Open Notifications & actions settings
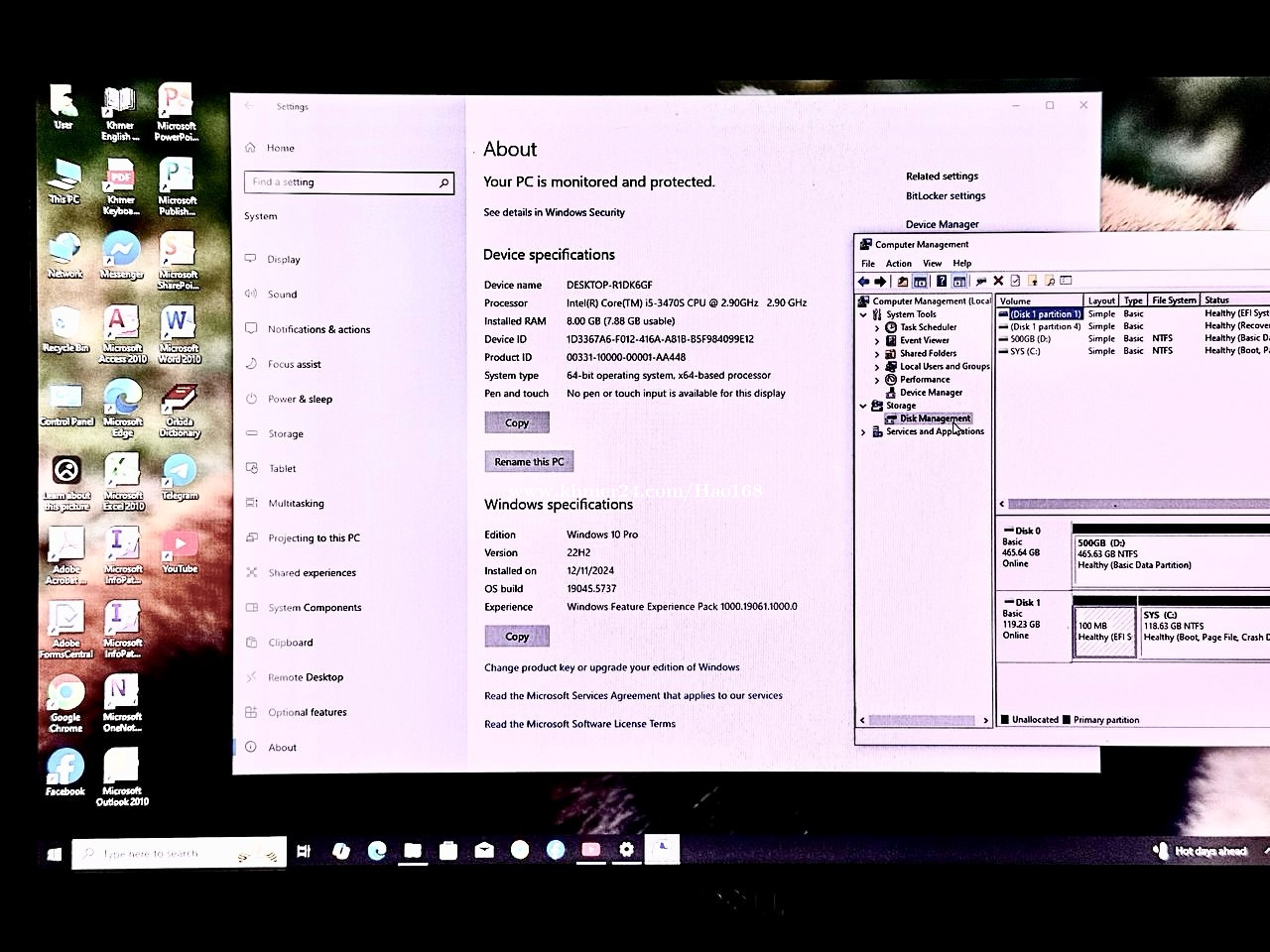1270x952 pixels. 318,329
